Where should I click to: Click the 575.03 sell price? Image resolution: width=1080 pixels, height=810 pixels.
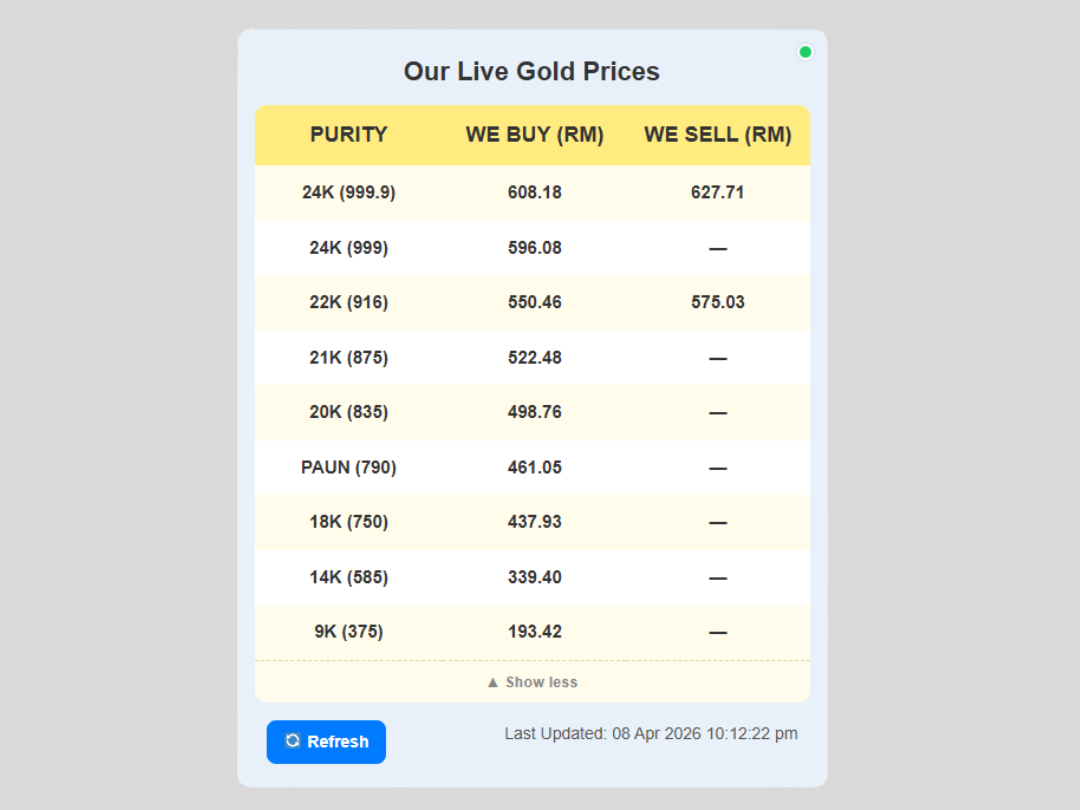pos(717,302)
